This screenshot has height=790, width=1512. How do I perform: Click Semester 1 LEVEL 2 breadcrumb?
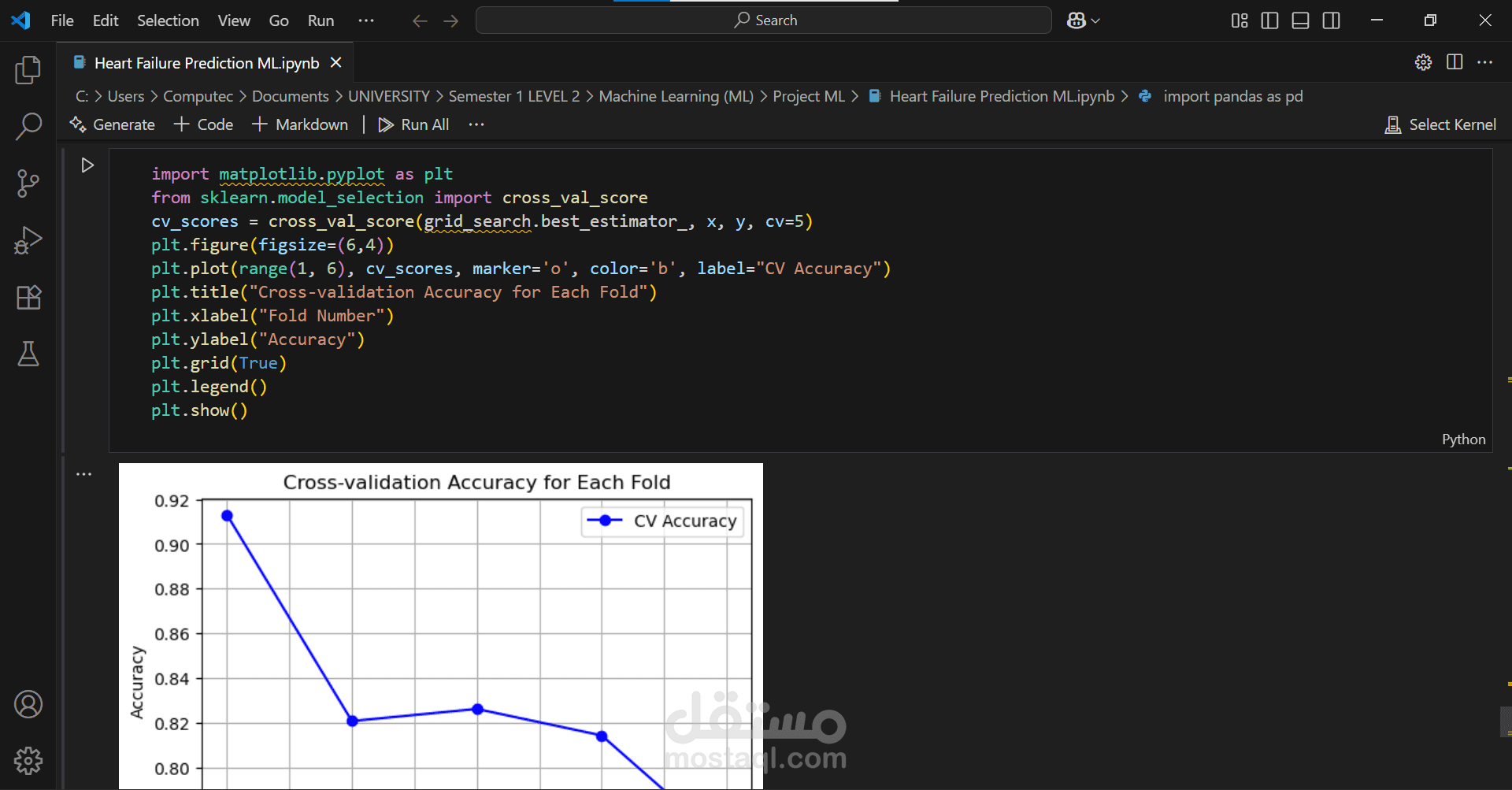(x=514, y=96)
